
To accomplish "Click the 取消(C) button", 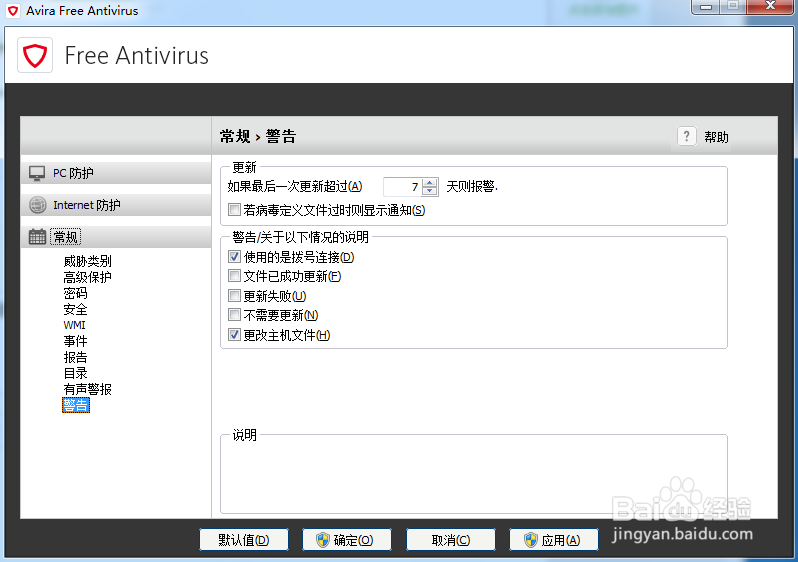I will pos(450,540).
